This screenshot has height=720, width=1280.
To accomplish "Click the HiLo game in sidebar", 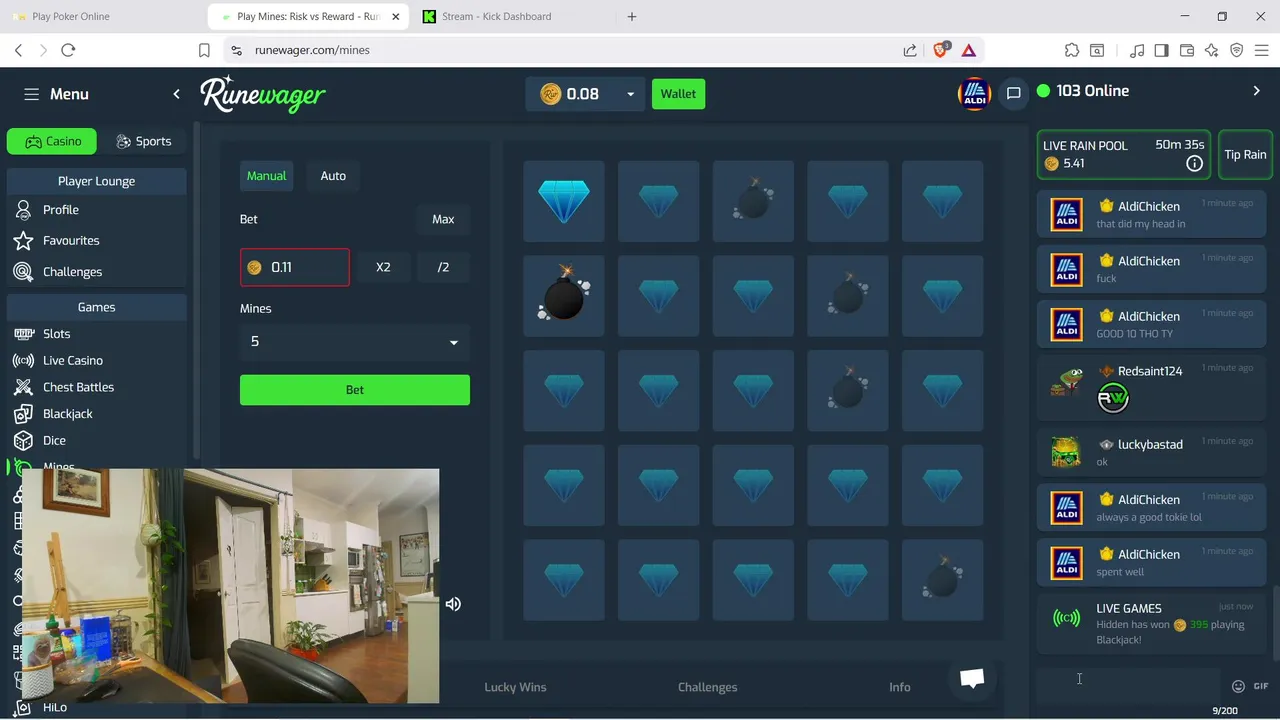I will click(x=55, y=707).
